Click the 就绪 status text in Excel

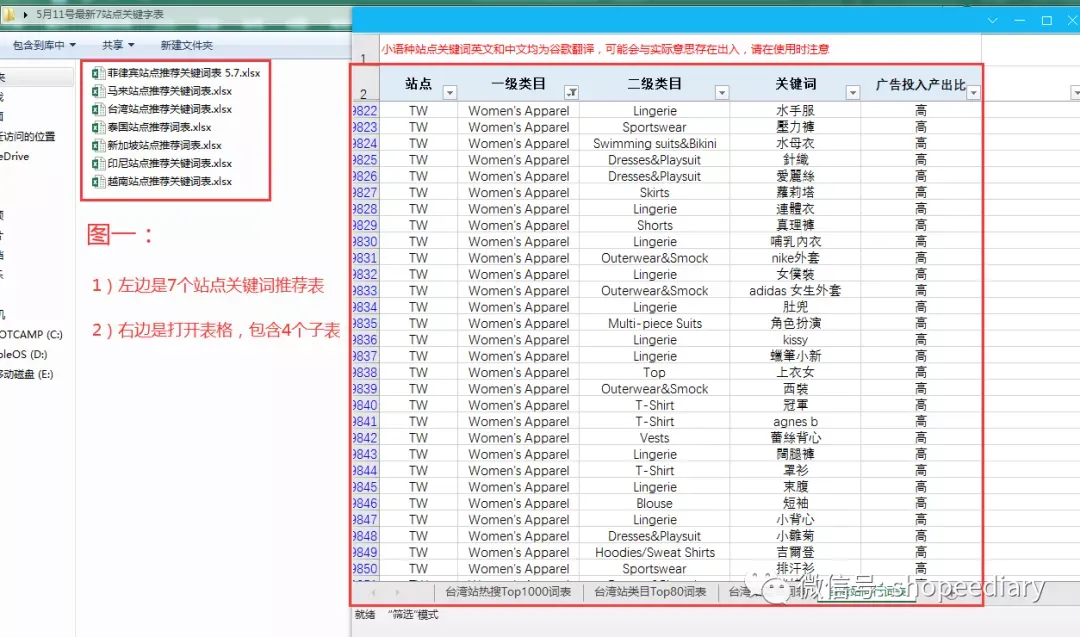pyautogui.click(x=364, y=615)
